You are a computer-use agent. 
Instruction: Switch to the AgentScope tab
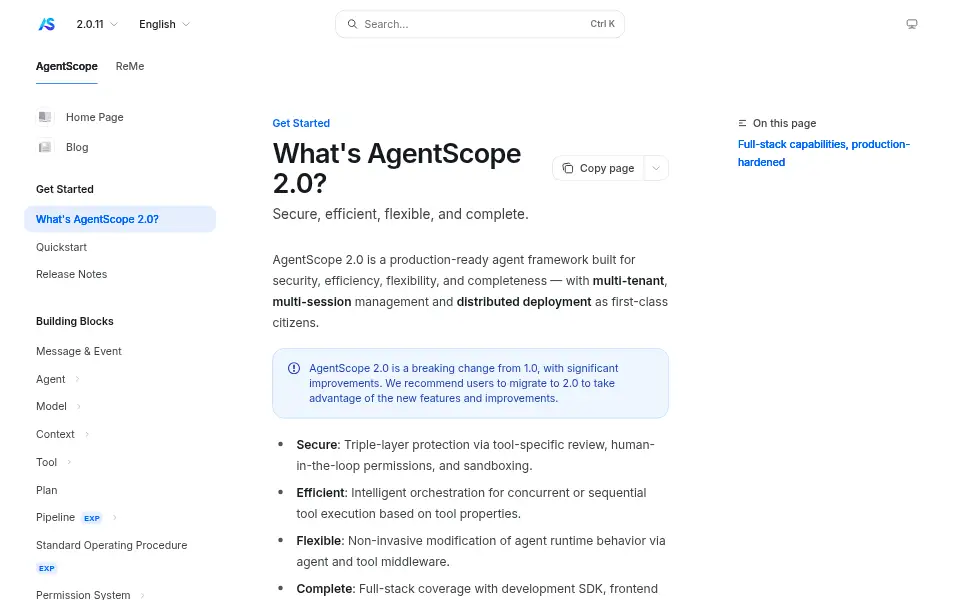(67, 66)
